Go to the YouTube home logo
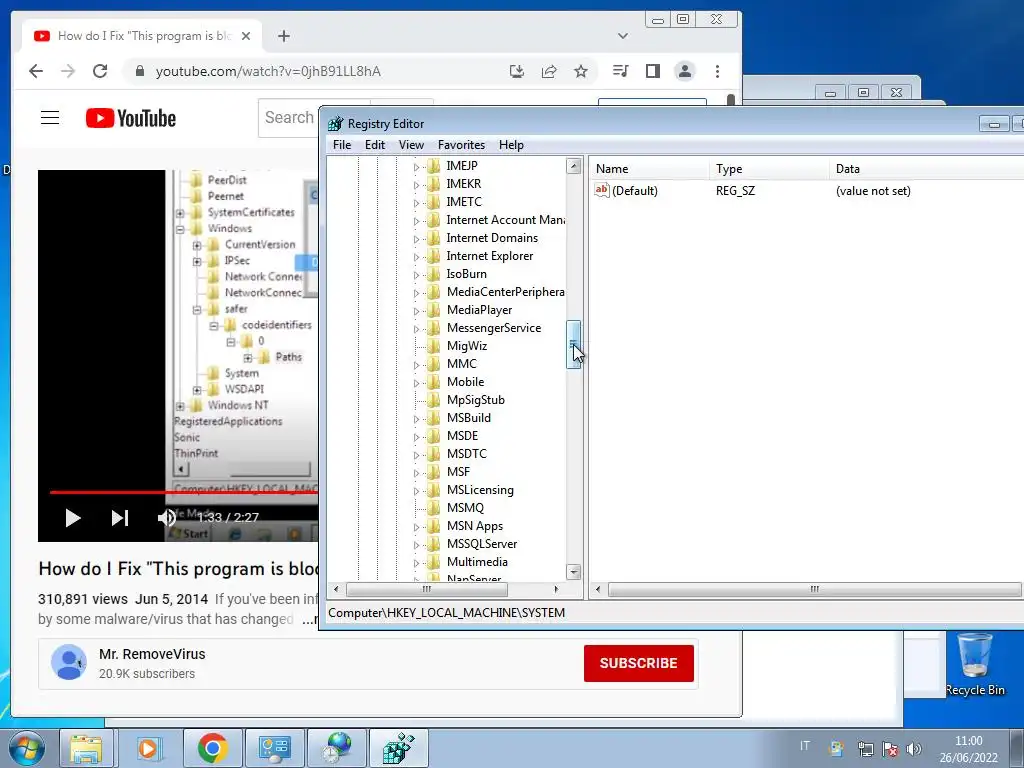This screenshot has width=1024, height=768. click(x=131, y=118)
